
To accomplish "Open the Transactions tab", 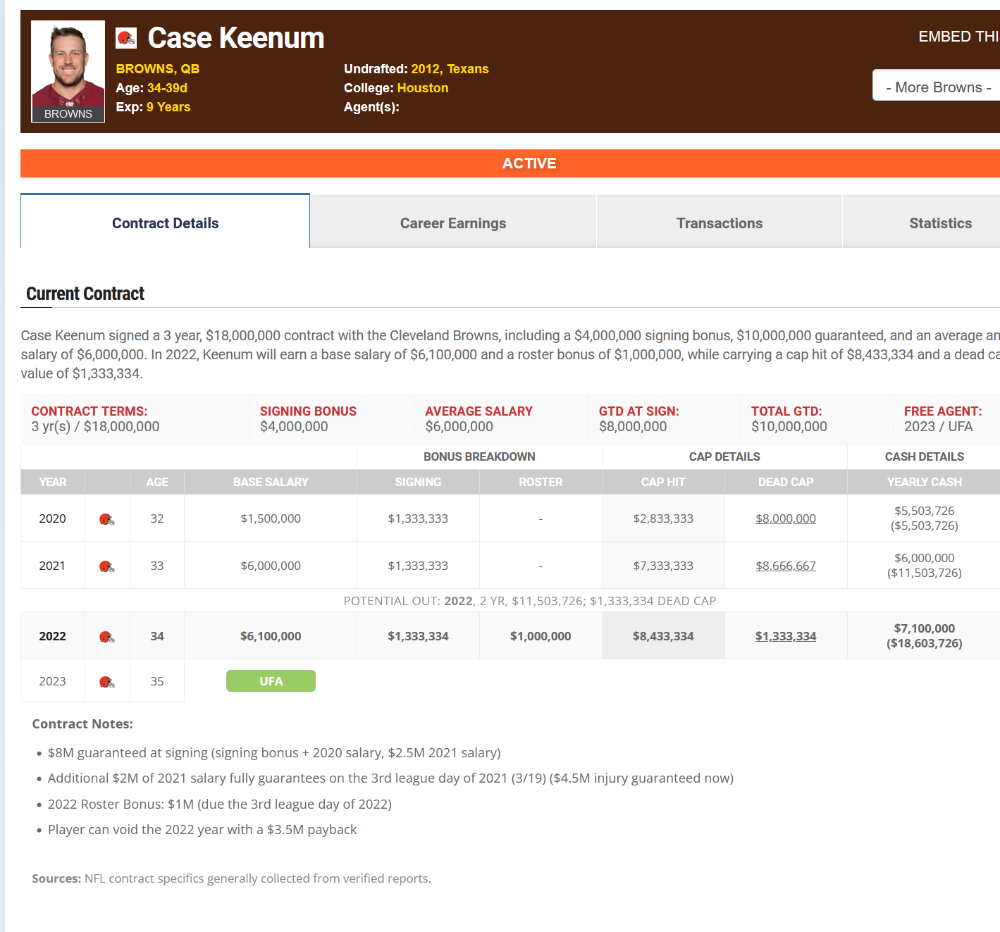I will coord(719,222).
